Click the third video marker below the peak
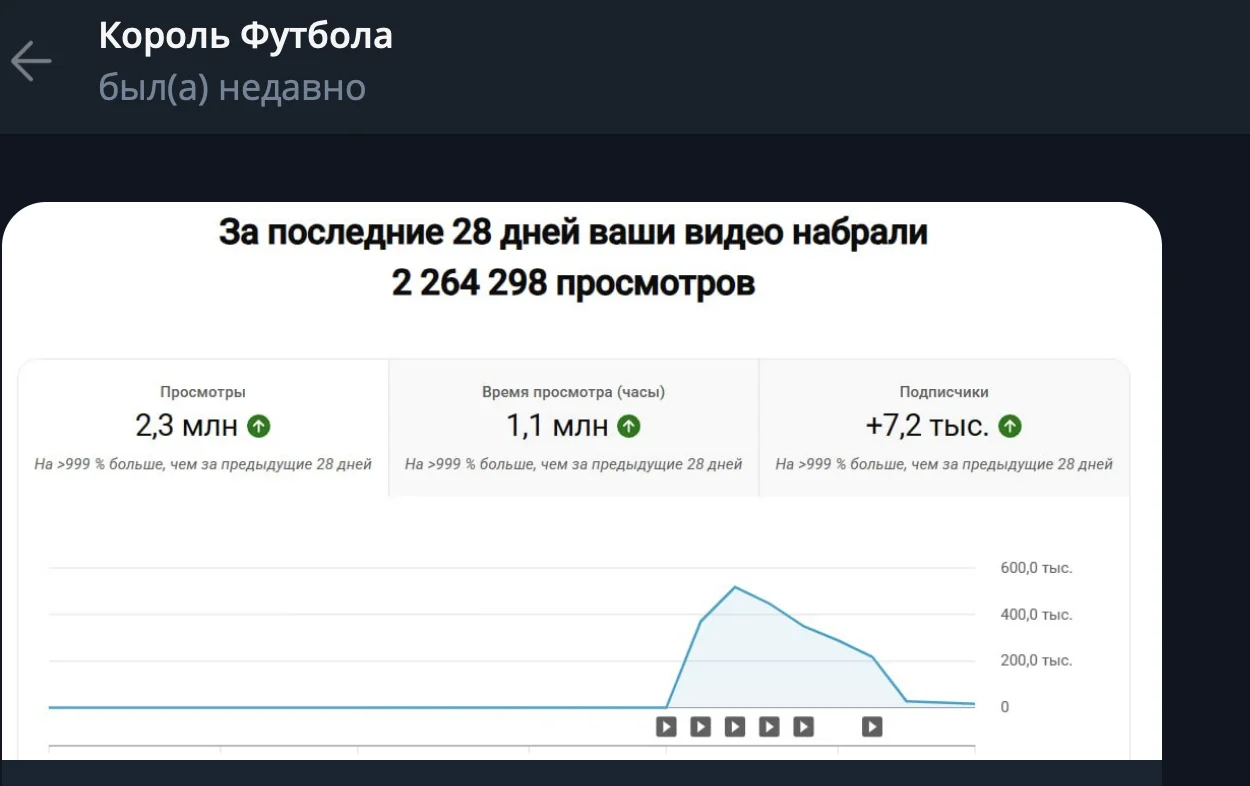 [x=735, y=726]
